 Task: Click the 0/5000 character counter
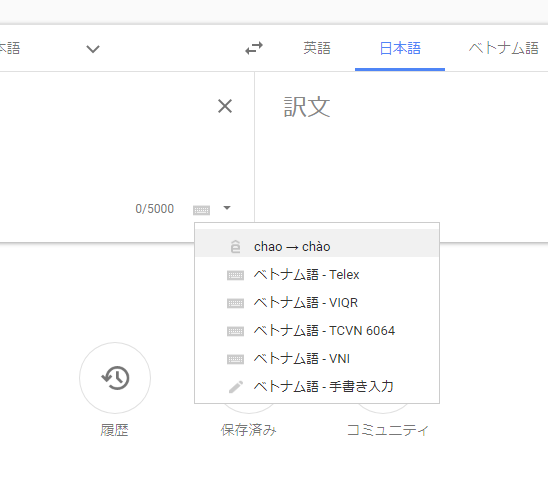(154, 209)
